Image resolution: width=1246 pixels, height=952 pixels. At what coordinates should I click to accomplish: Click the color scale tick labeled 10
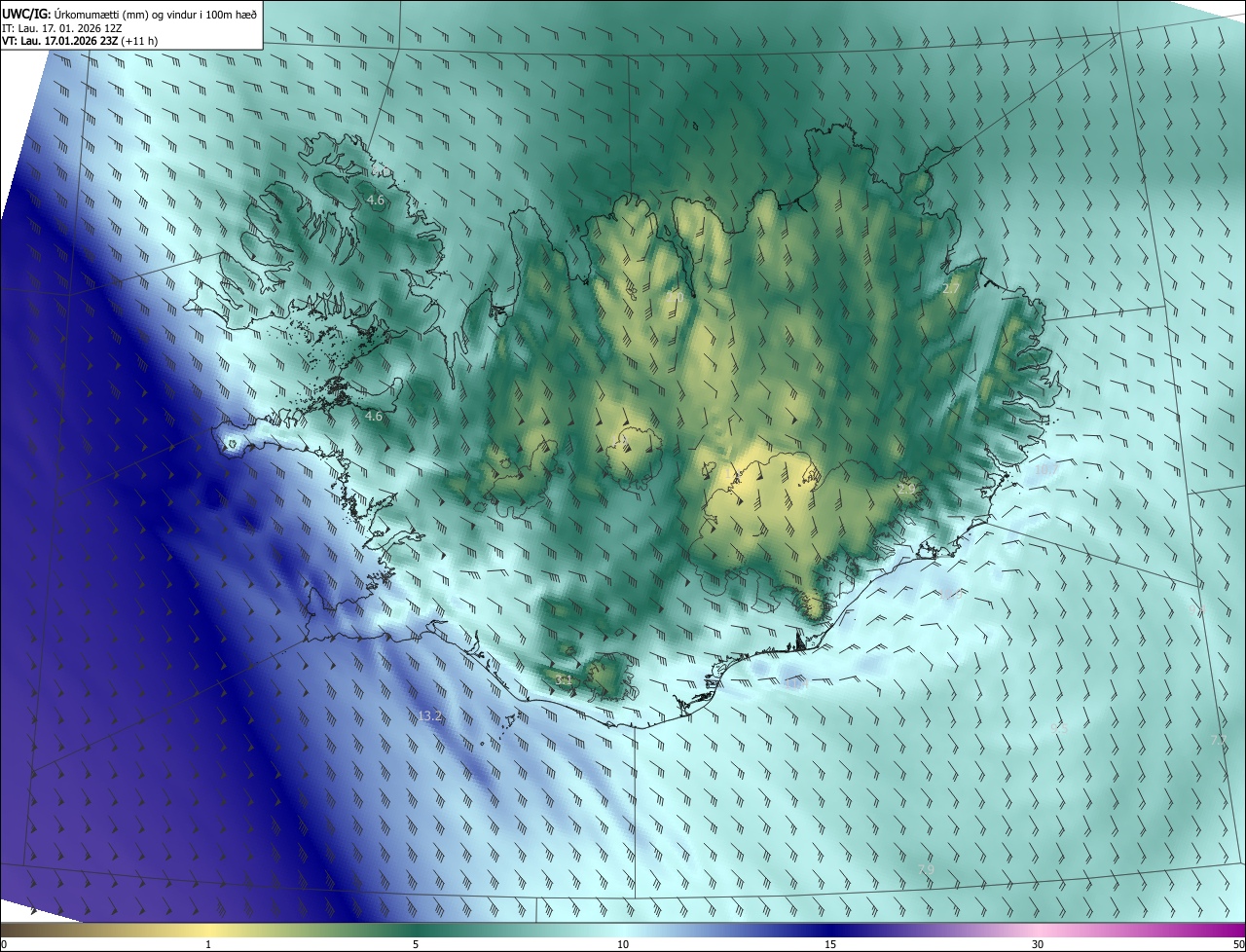(x=623, y=945)
